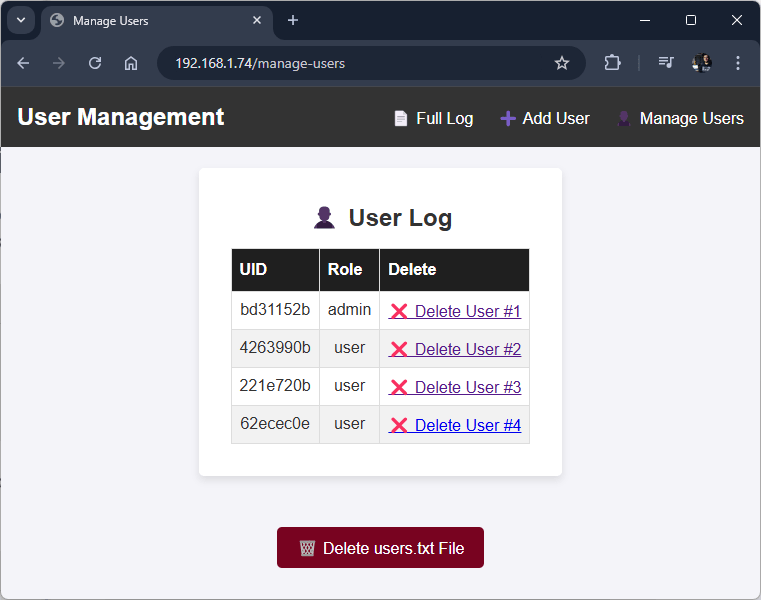The height and width of the screenshot is (600, 761).
Task: Click the plus icon beside Add User
Action: (x=508, y=119)
